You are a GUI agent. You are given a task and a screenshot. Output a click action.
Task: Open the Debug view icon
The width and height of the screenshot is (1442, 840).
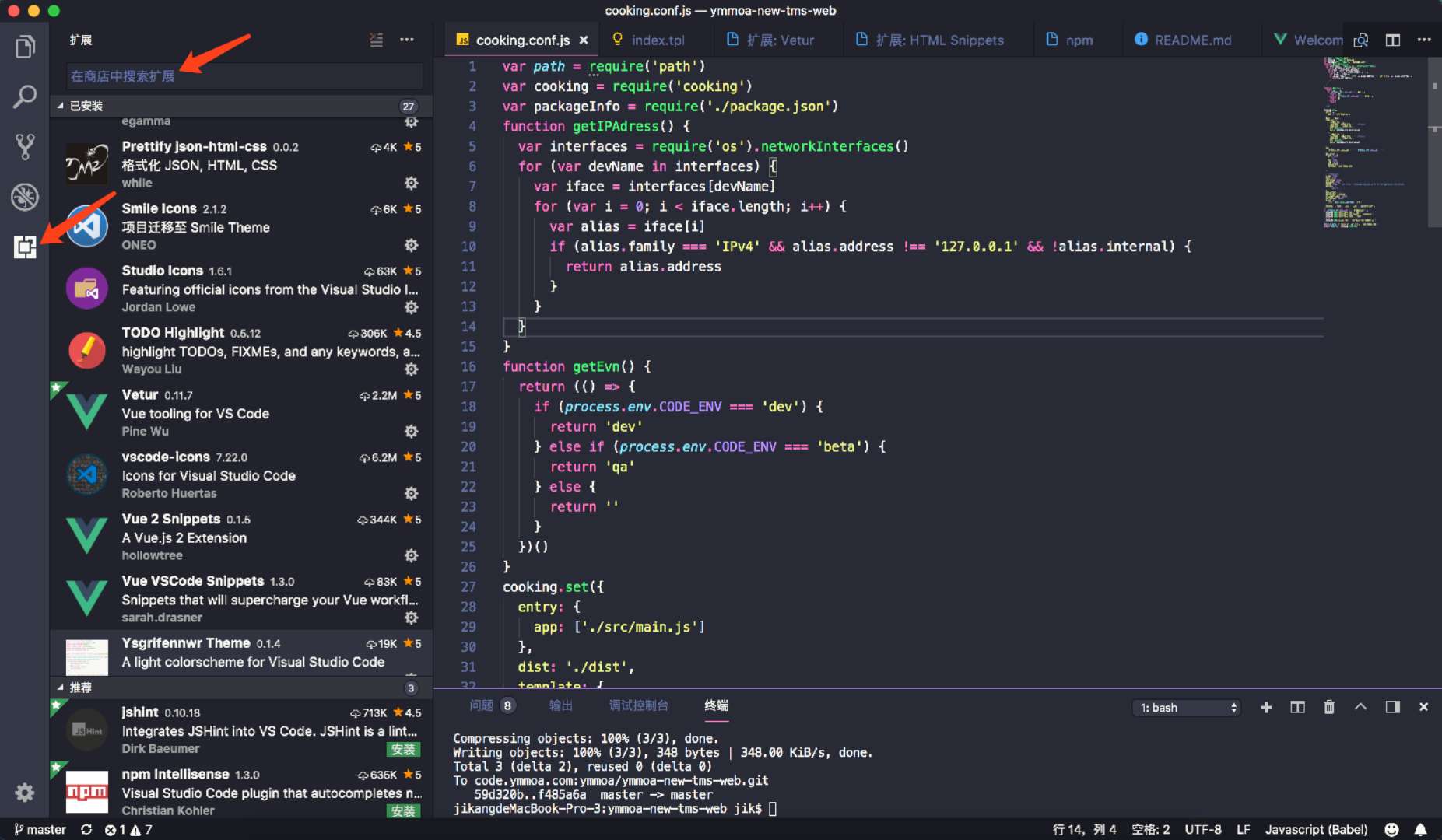24,197
